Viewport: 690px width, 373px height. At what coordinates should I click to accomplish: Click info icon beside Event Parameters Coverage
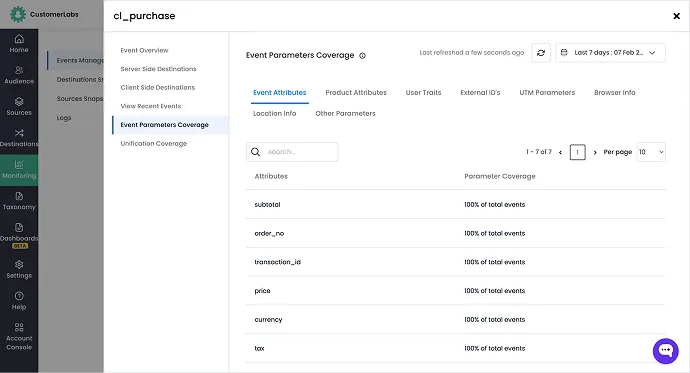click(363, 56)
